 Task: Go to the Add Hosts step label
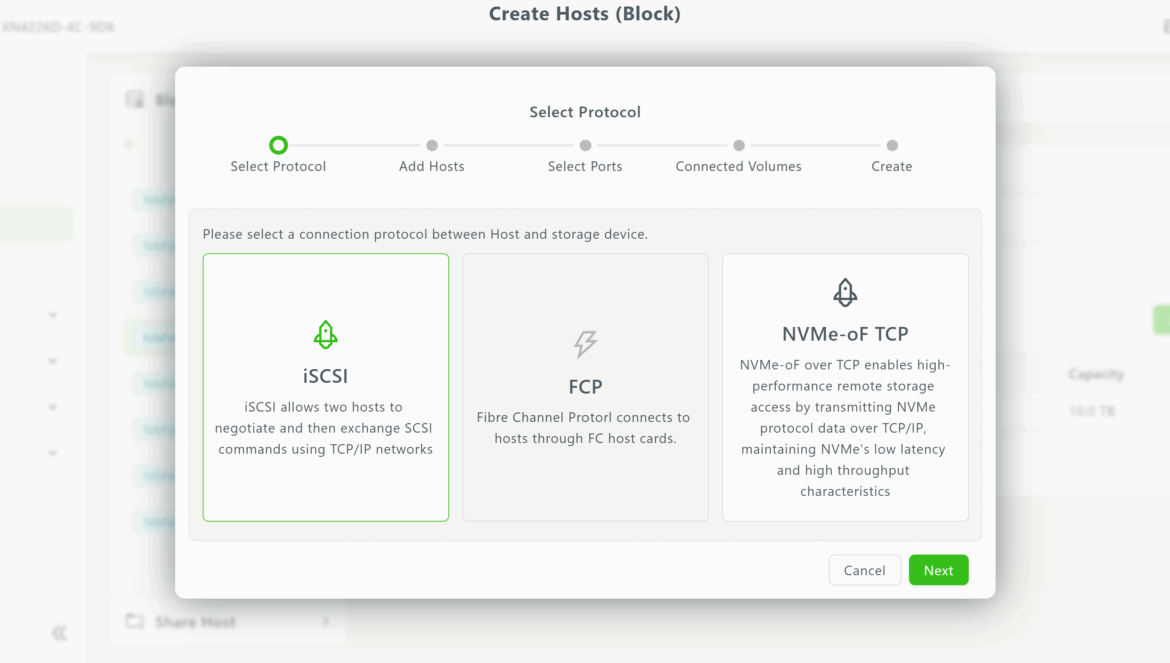pos(432,166)
